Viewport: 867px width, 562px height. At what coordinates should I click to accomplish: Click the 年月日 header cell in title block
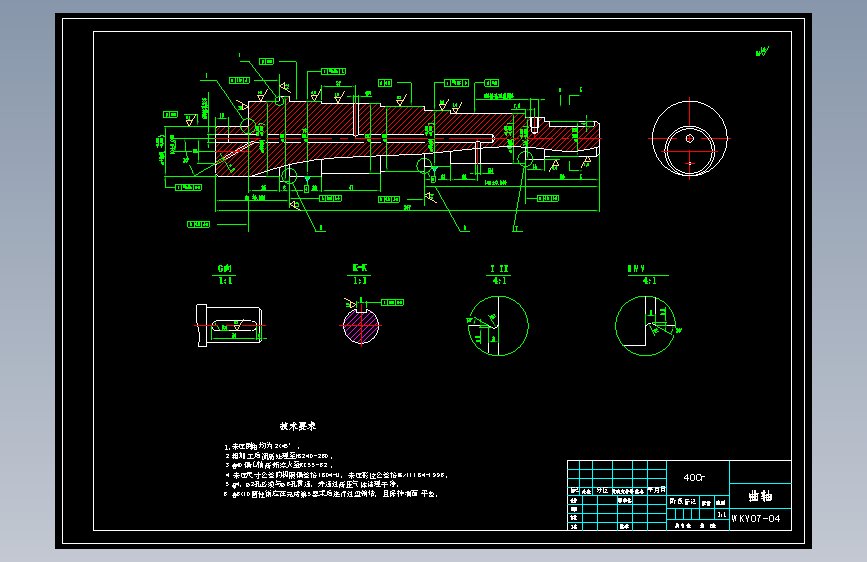(657, 490)
